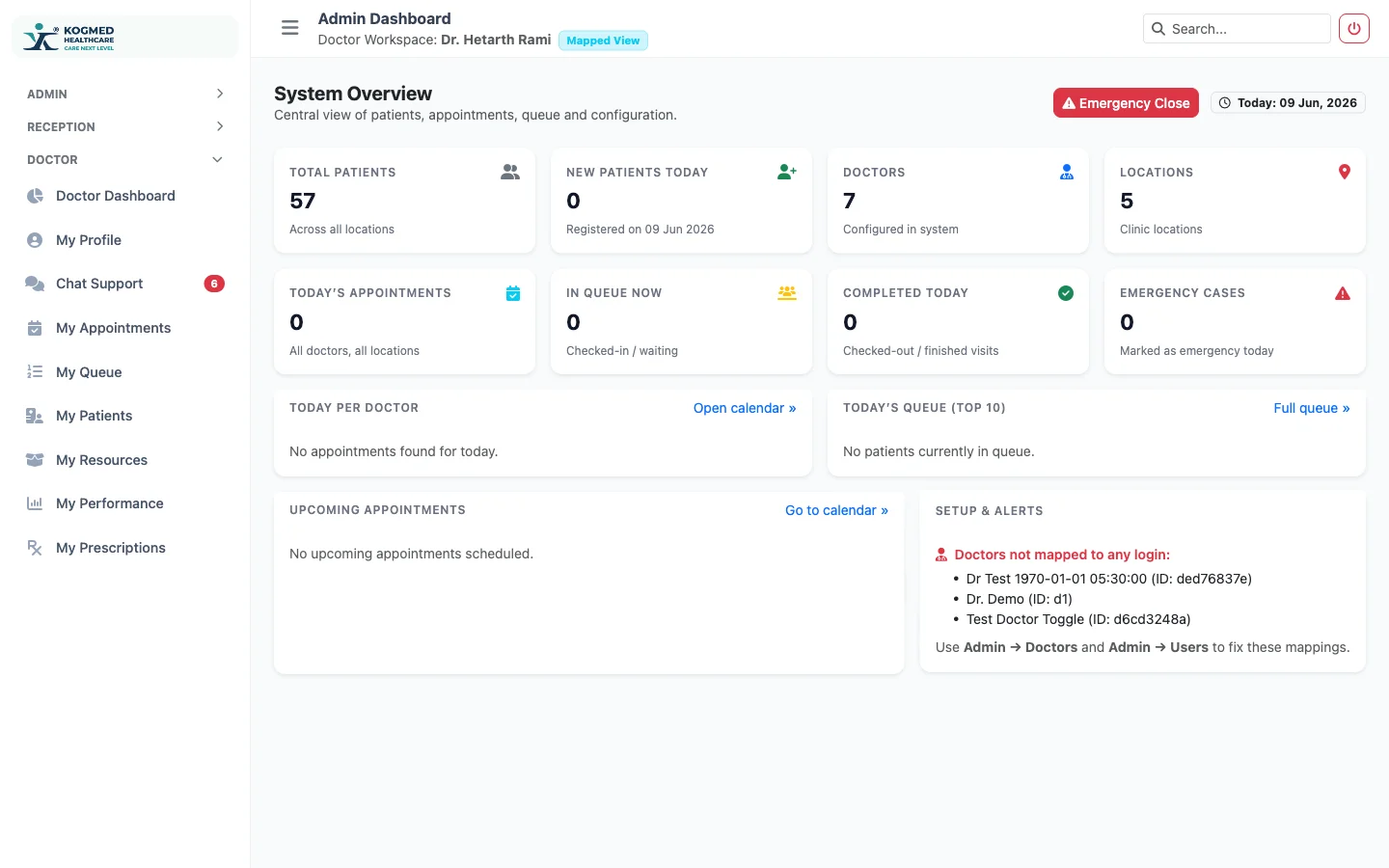Viewport: 1389px width, 868px height.
Task: Toggle the hamburger sidebar menu
Action: pos(290,28)
